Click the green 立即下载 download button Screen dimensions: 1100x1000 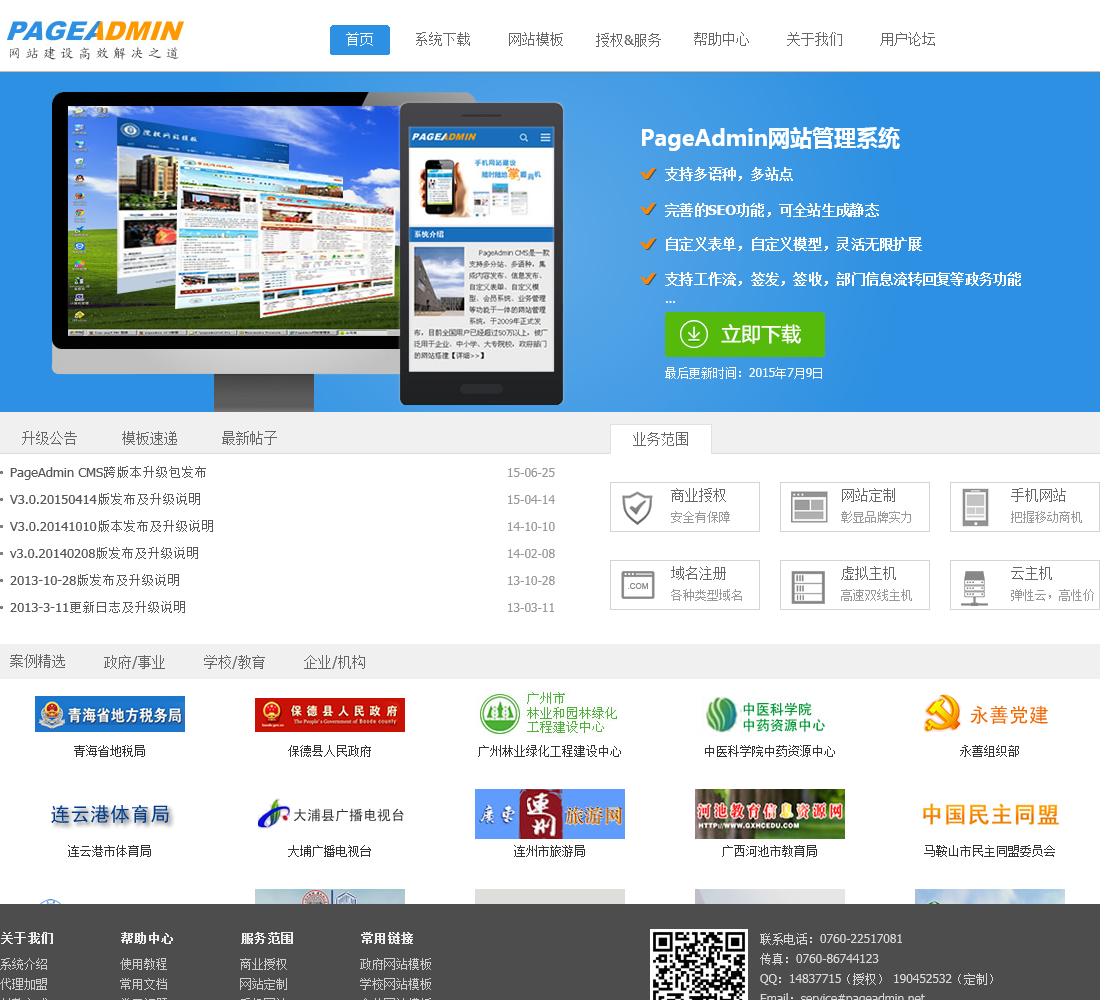pyautogui.click(x=744, y=335)
